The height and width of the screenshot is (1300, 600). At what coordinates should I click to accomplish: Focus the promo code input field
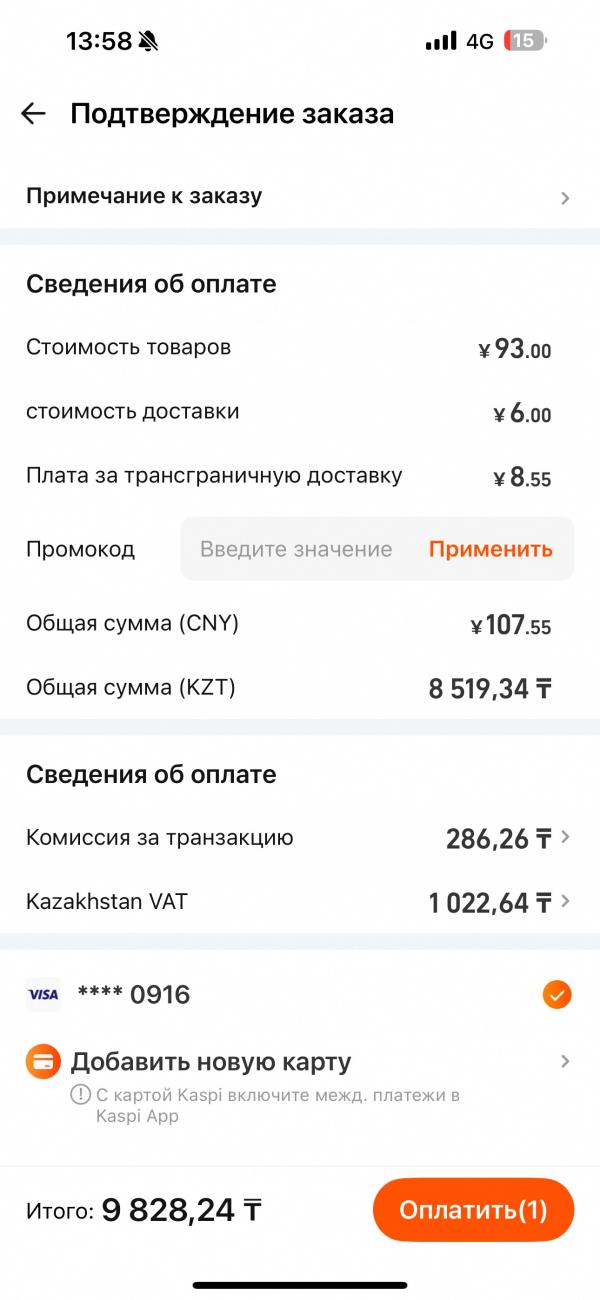296,549
